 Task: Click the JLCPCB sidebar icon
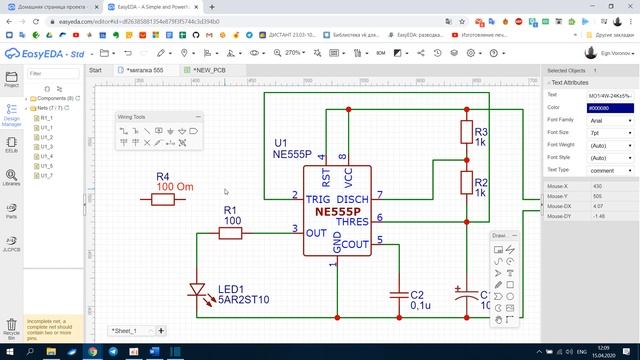click(11, 244)
